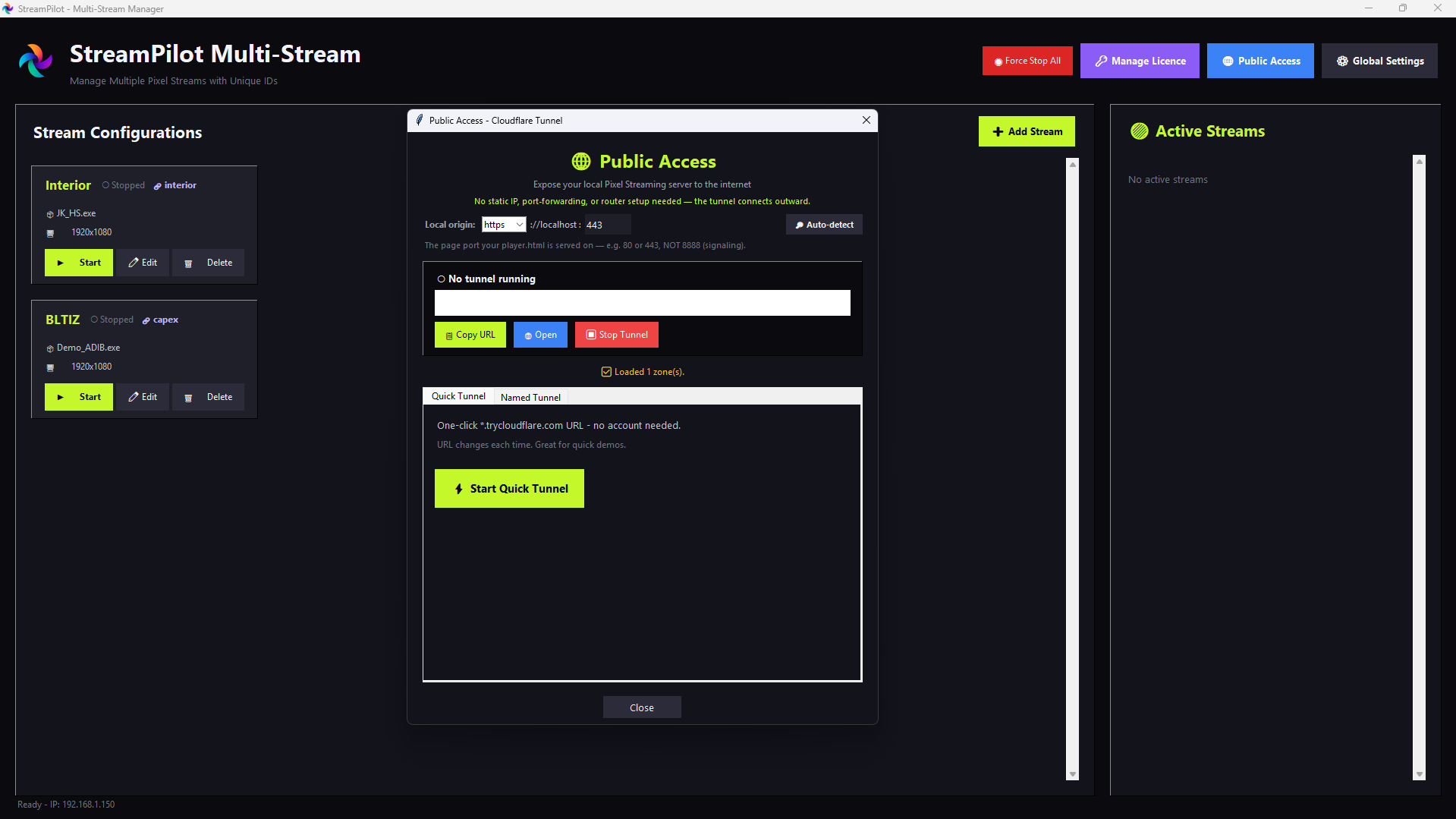Screen dimensions: 1456x819
Task: Click the Close button at dialog bottom
Action: tap(642, 707)
